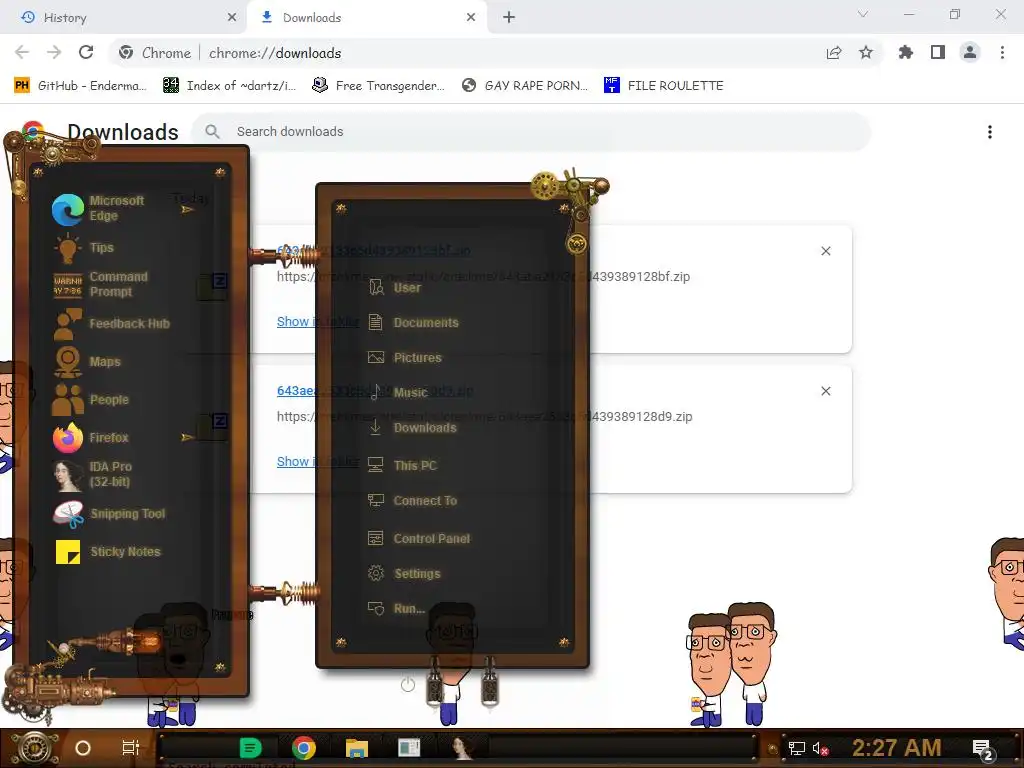Open Downloads folder in start menu panel
The height and width of the screenshot is (768, 1024).
point(413,428)
